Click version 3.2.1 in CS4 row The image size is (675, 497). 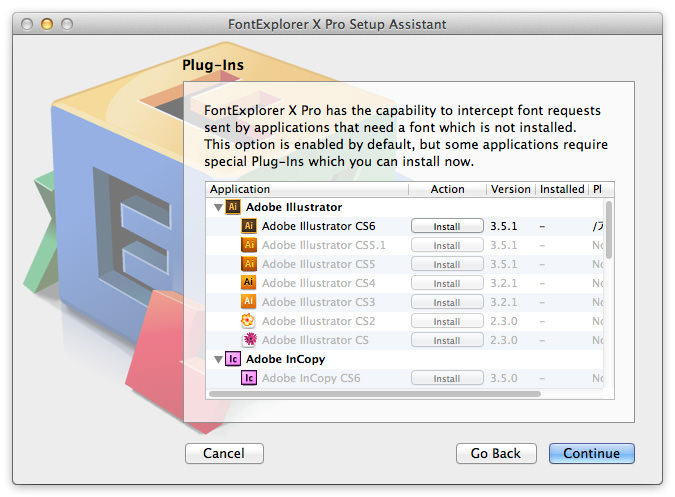[504, 283]
